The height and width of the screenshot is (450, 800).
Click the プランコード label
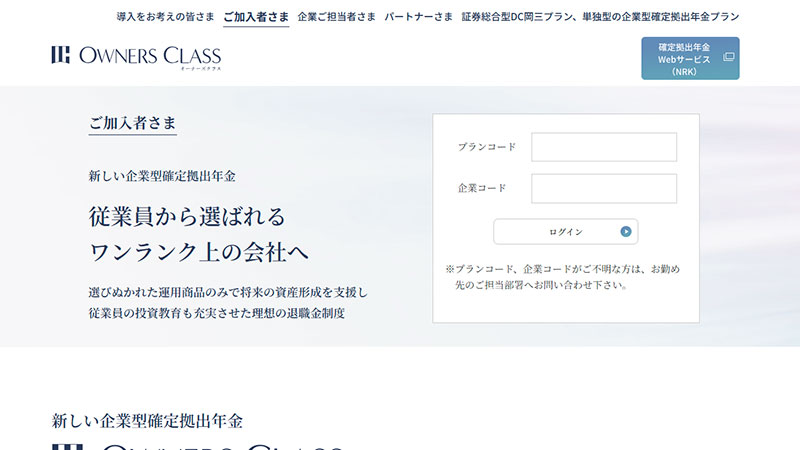(x=487, y=147)
